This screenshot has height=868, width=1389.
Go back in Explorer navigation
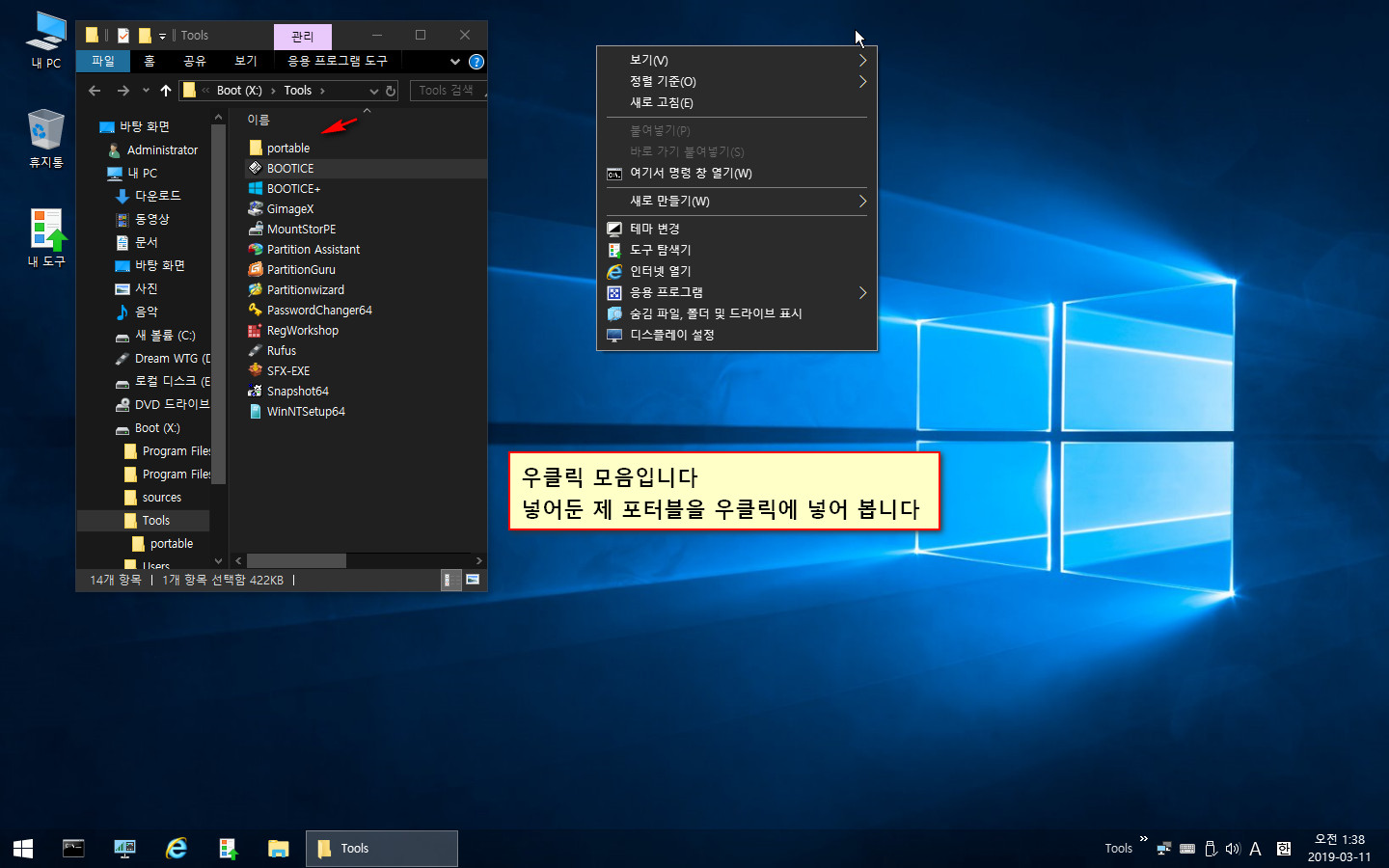tap(95, 91)
